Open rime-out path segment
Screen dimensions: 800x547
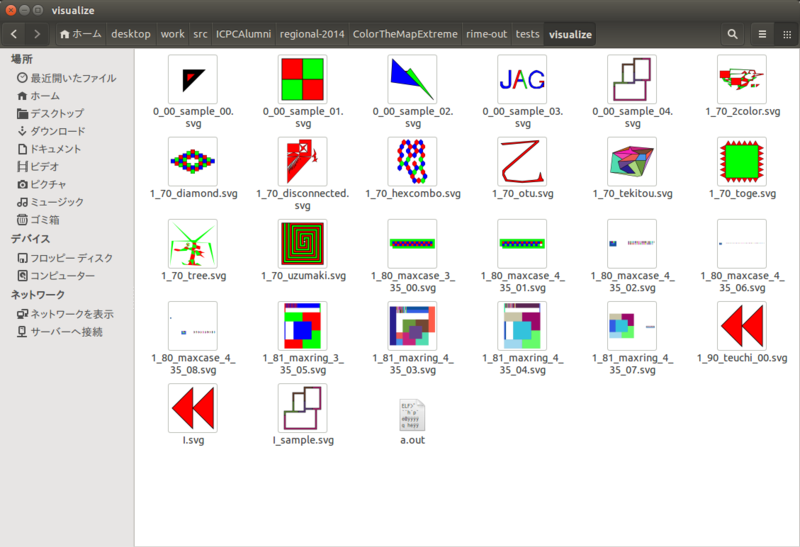tap(486, 34)
